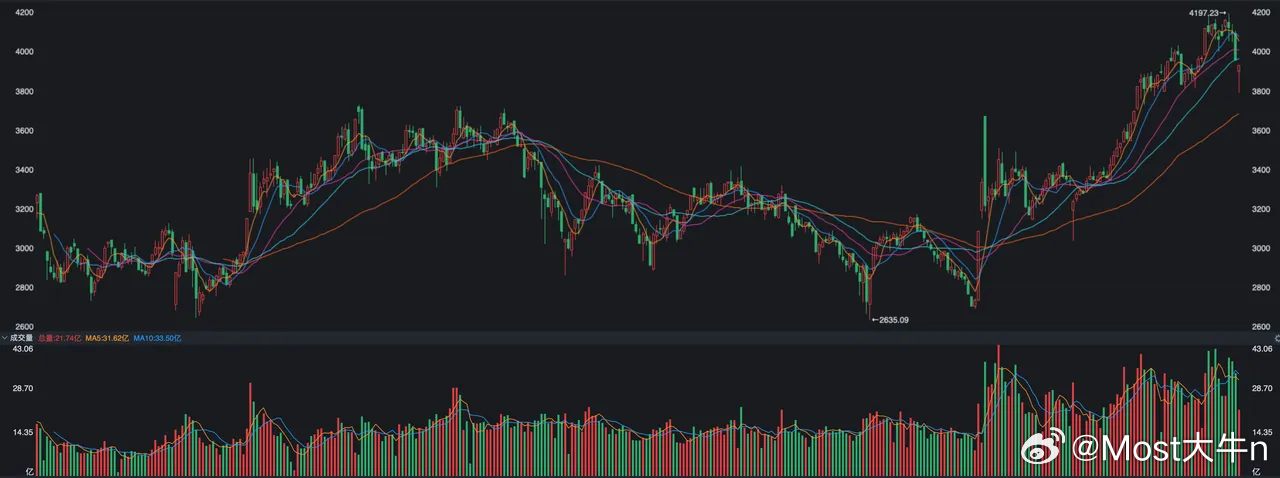Click 3000 on the right price axis
Image resolution: width=1280 pixels, height=478 pixels.
click(x=1262, y=248)
